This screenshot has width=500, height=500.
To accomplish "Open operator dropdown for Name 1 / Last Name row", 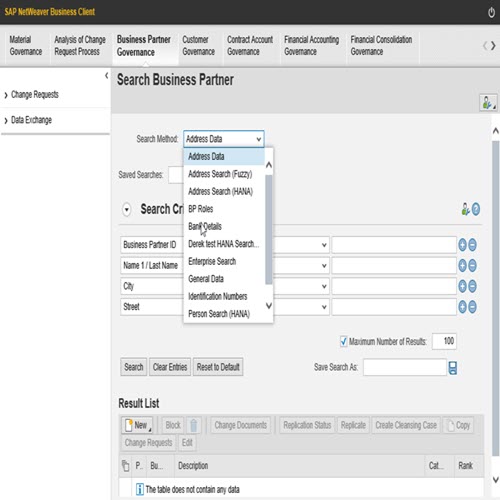I will 324,266.
